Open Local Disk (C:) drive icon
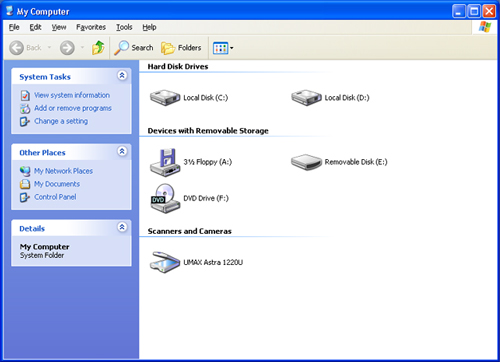Screen dimensions: 500x362 click(165, 98)
